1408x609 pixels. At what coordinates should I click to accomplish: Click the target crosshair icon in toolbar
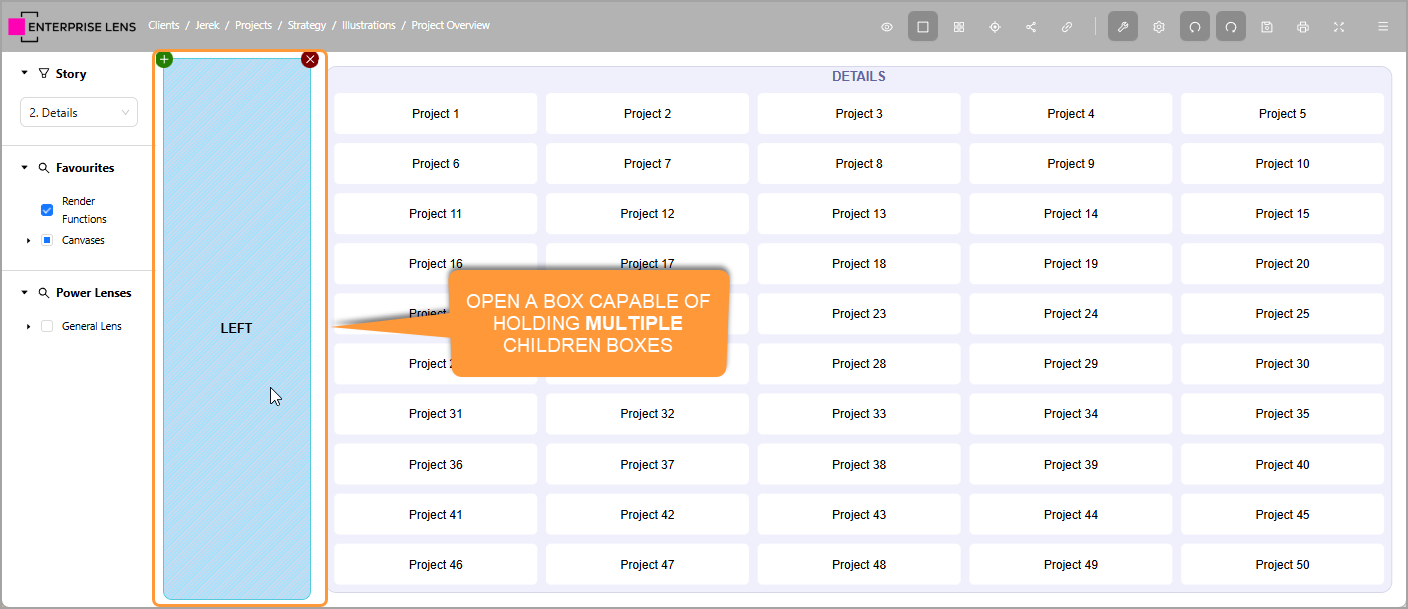tap(995, 27)
